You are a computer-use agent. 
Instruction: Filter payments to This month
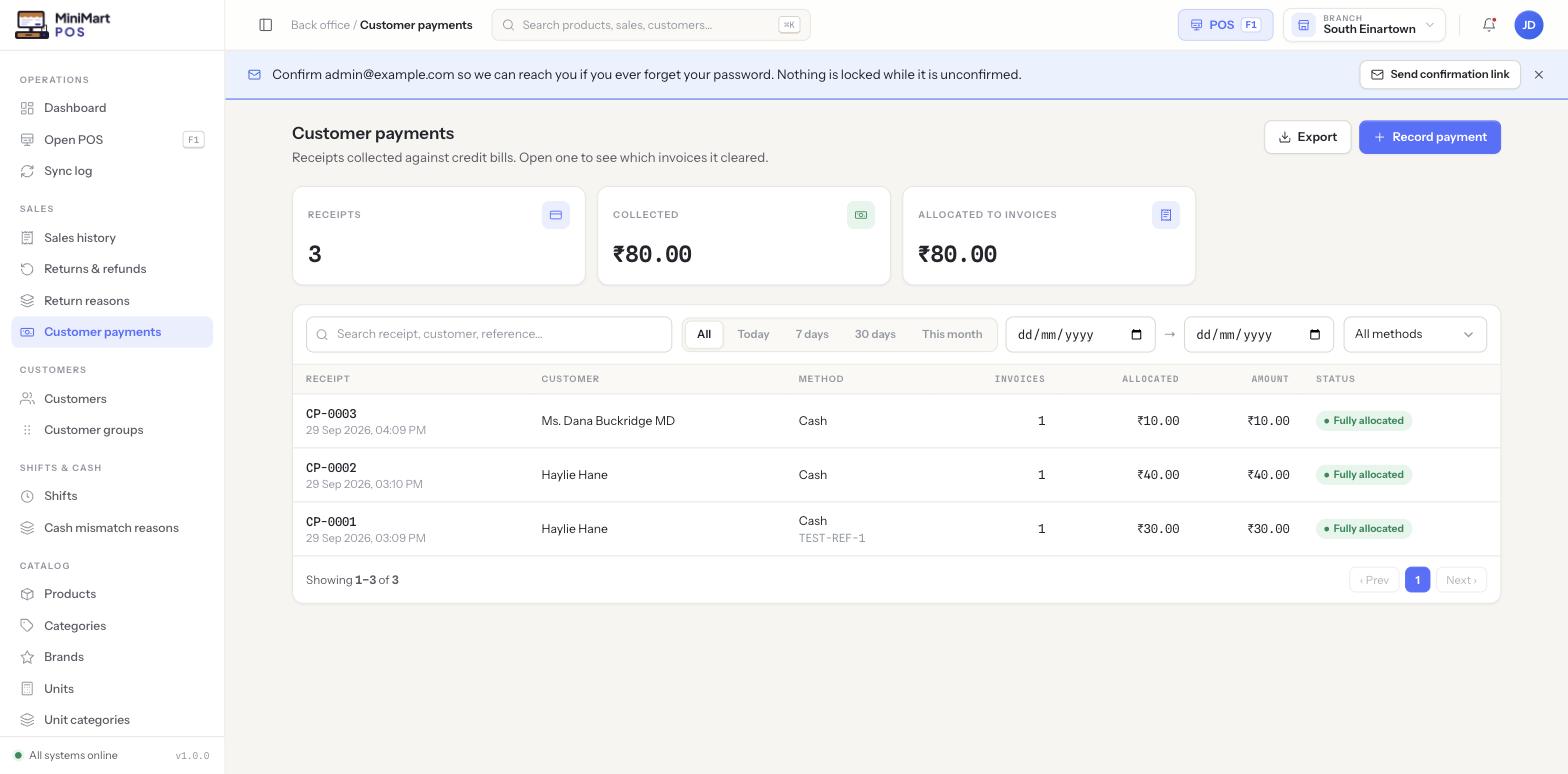[952, 335]
